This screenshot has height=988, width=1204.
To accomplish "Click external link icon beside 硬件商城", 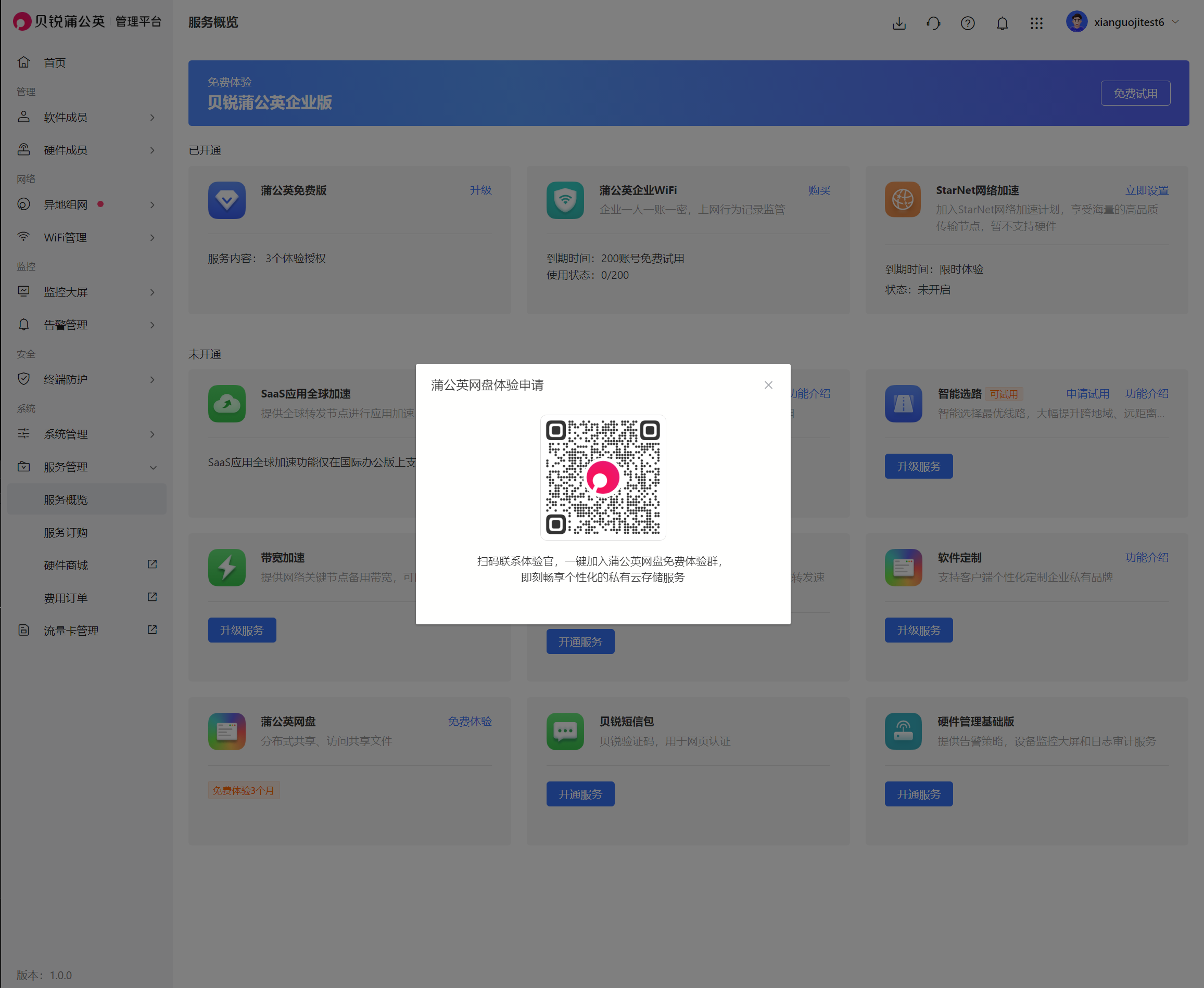I will click(x=153, y=564).
